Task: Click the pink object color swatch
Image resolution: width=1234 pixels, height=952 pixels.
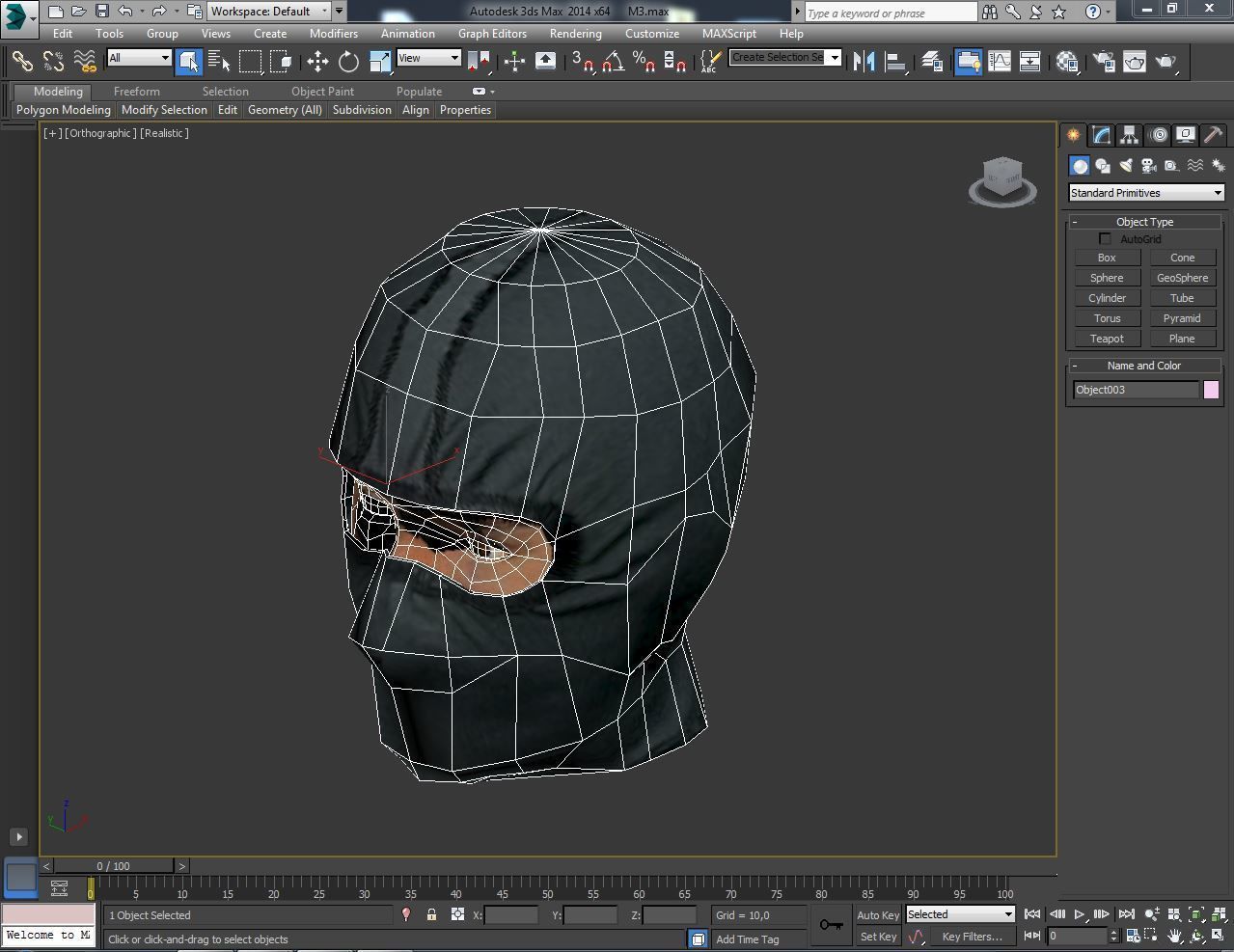Action: click(x=1211, y=390)
